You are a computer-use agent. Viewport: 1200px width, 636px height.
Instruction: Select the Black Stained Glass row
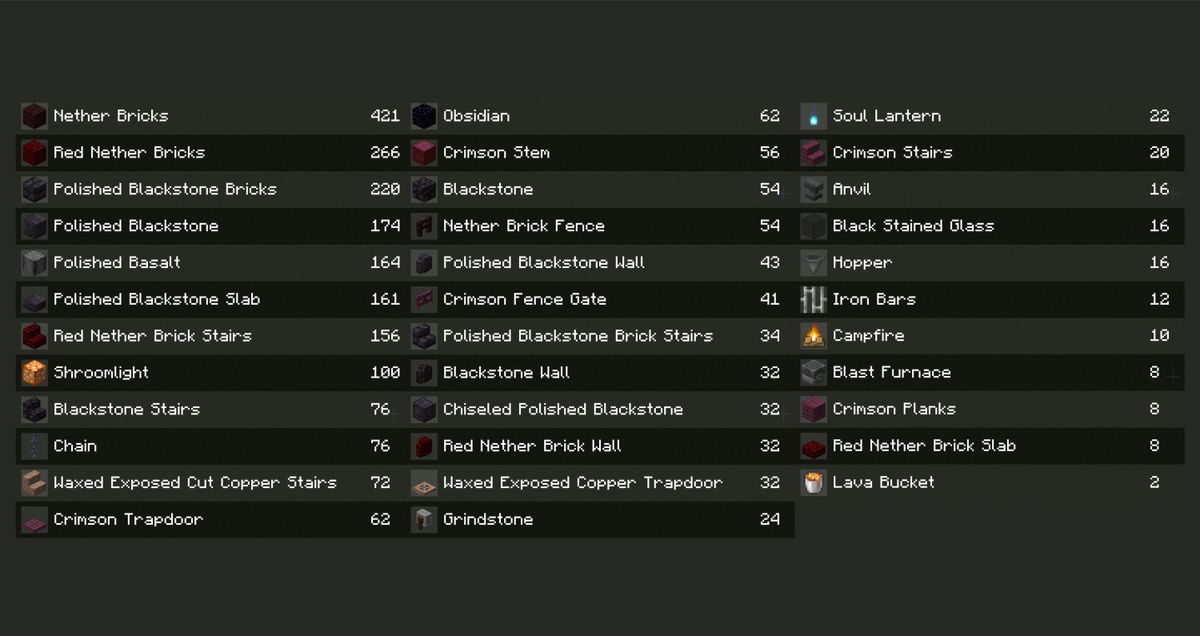click(x=990, y=226)
